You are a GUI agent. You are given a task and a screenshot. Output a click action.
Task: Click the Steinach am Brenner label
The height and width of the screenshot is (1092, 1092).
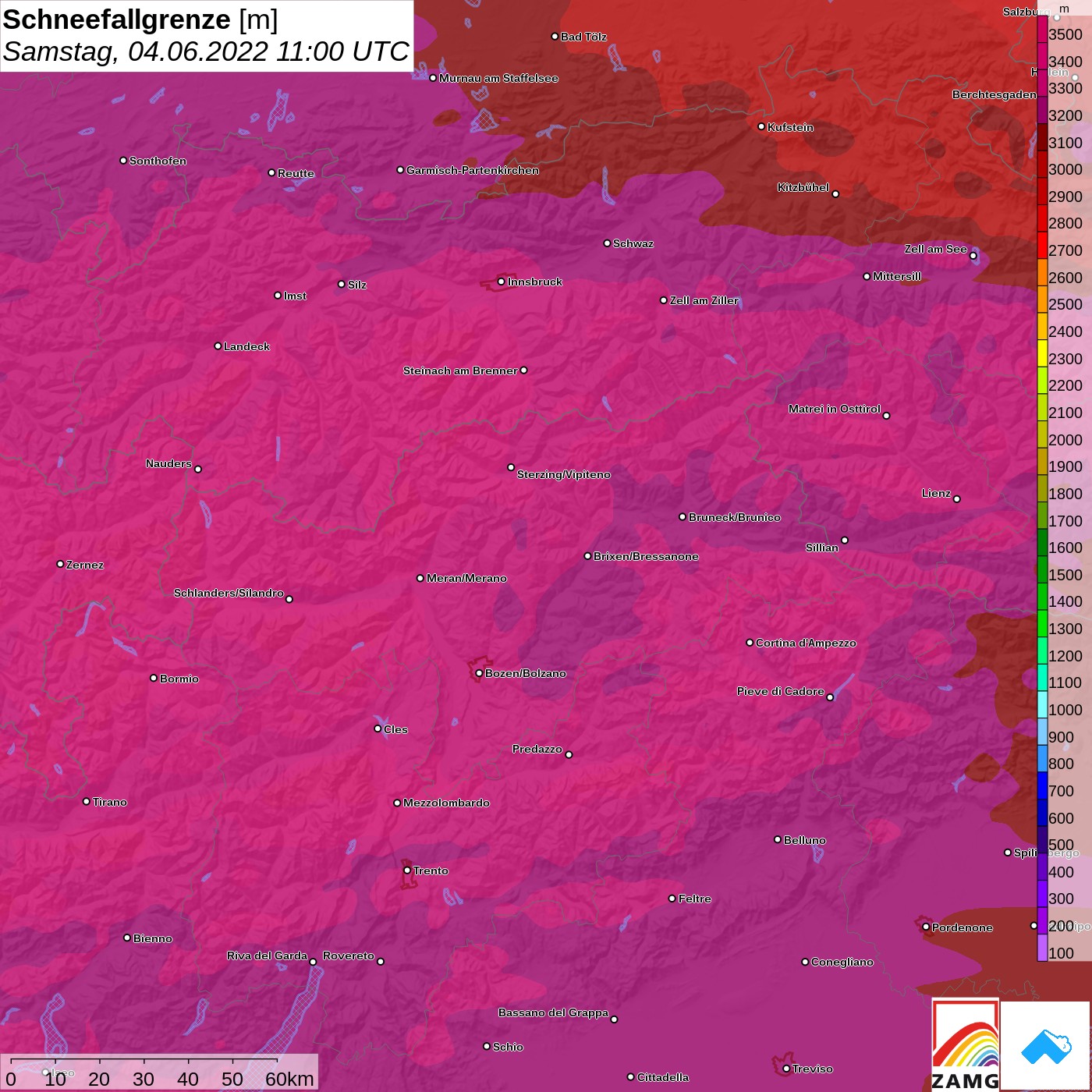click(460, 370)
